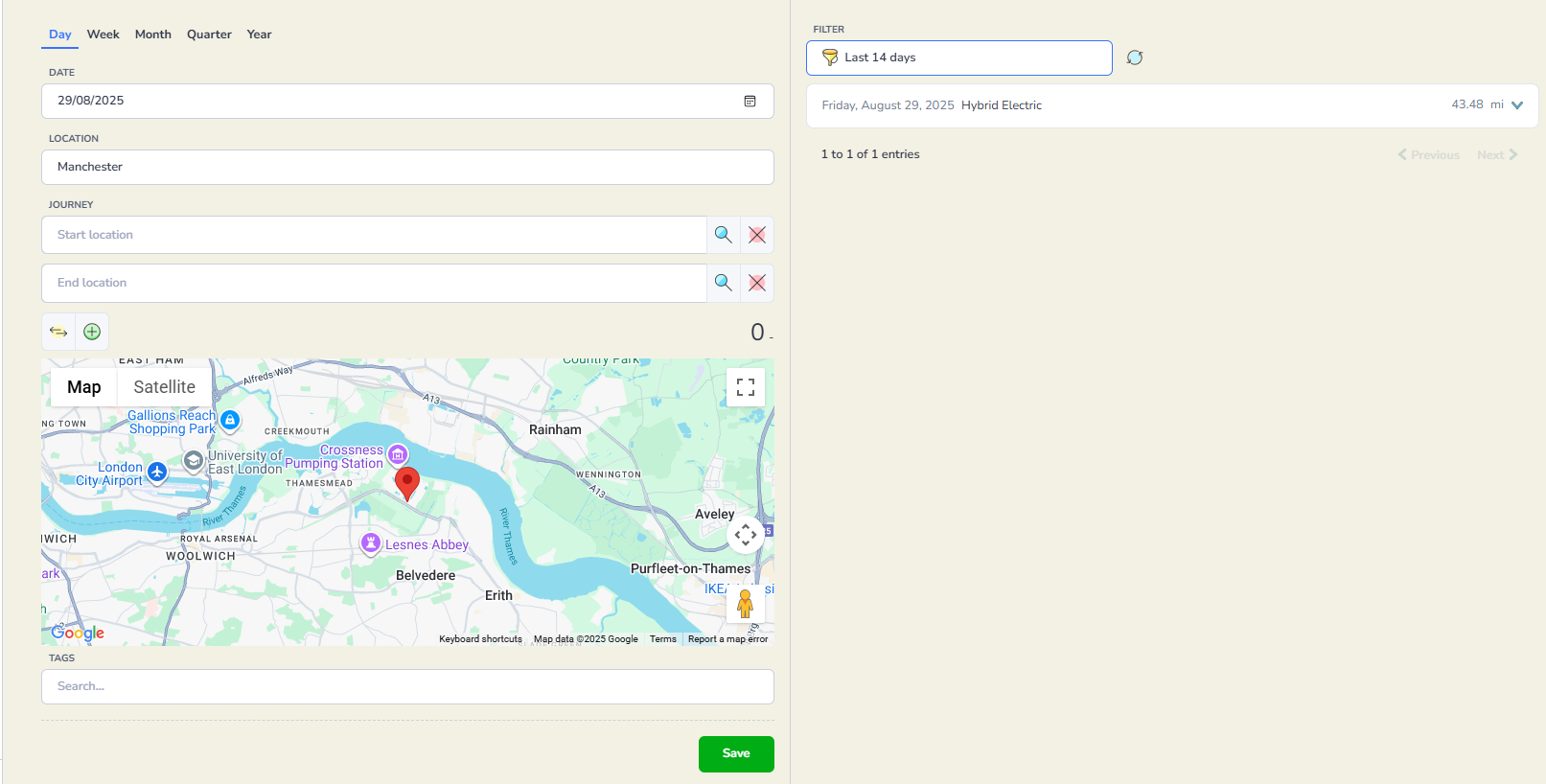Image resolution: width=1546 pixels, height=784 pixels.
Task: Focus the Location field with Manchester
Action: pos(407,167)
